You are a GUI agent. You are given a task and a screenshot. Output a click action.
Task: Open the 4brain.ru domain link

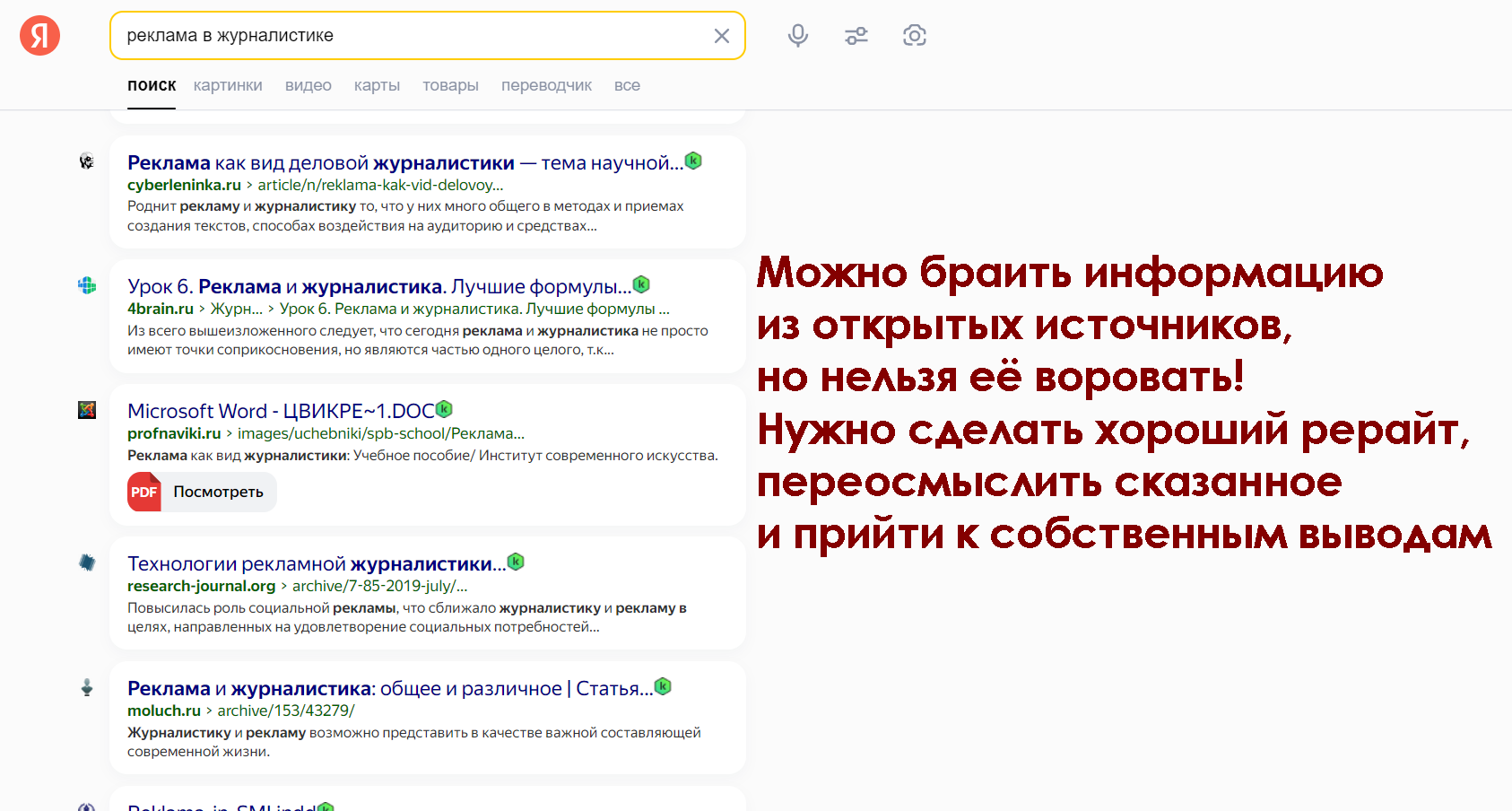161,309
